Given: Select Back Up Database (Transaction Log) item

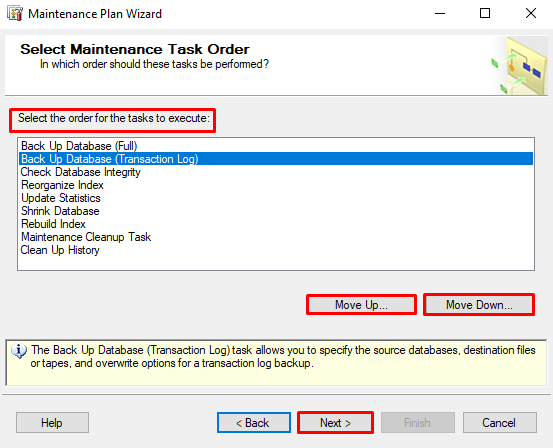Looking at the screenshot, I should [276, 159].
